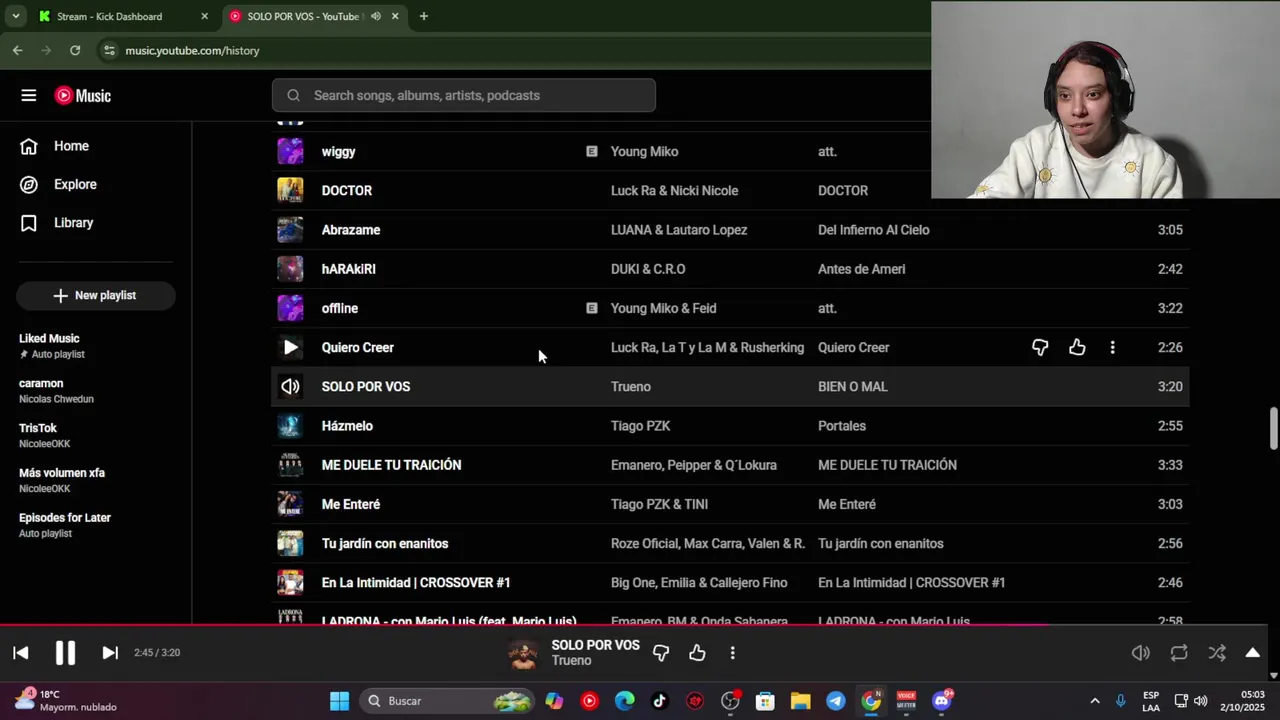The height and width of the screenshot is (720, 1280).
Task: Open artist Tiago PZK in Házmelo row
Action: 640,426
